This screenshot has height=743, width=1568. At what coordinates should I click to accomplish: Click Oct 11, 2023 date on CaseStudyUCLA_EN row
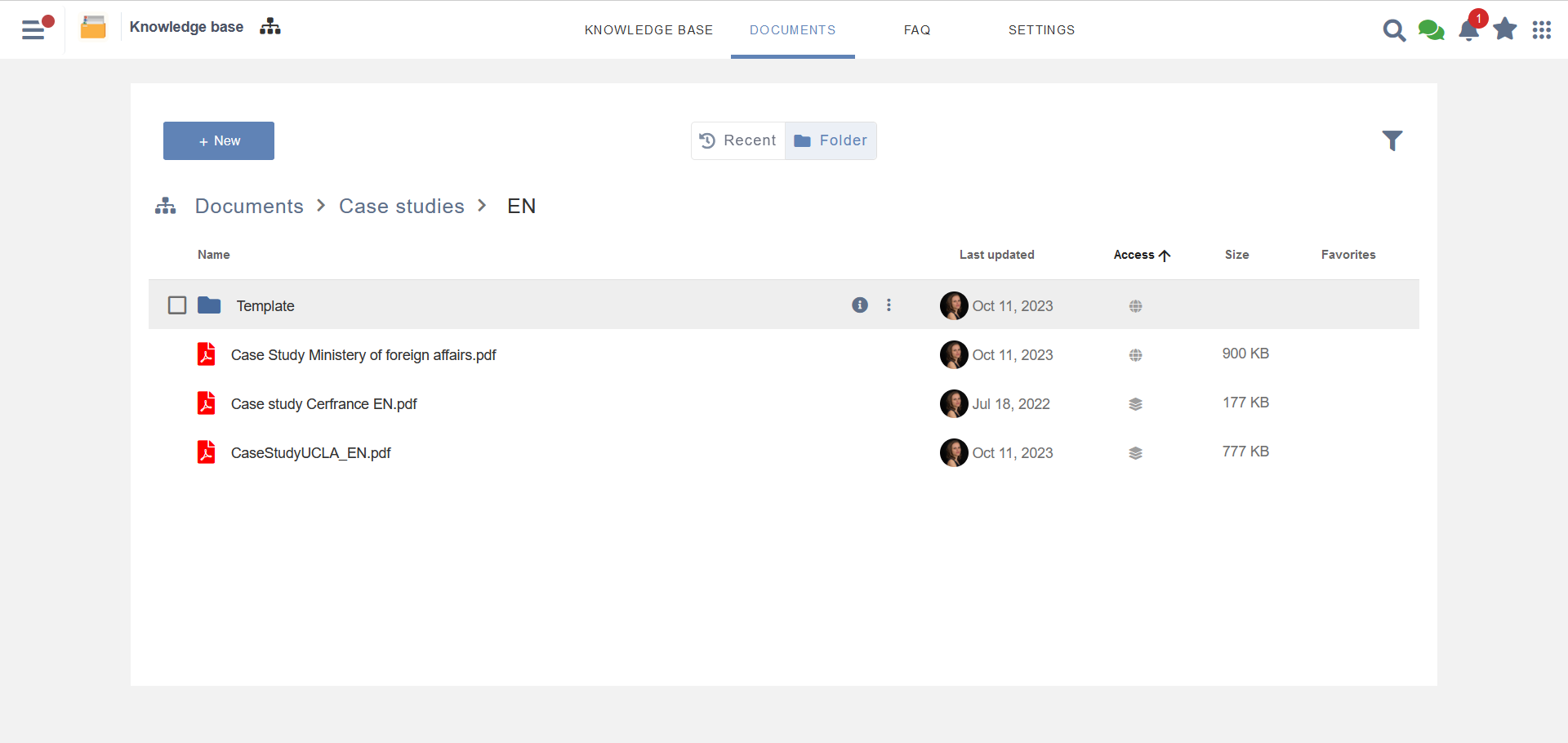pos(1013,453)
